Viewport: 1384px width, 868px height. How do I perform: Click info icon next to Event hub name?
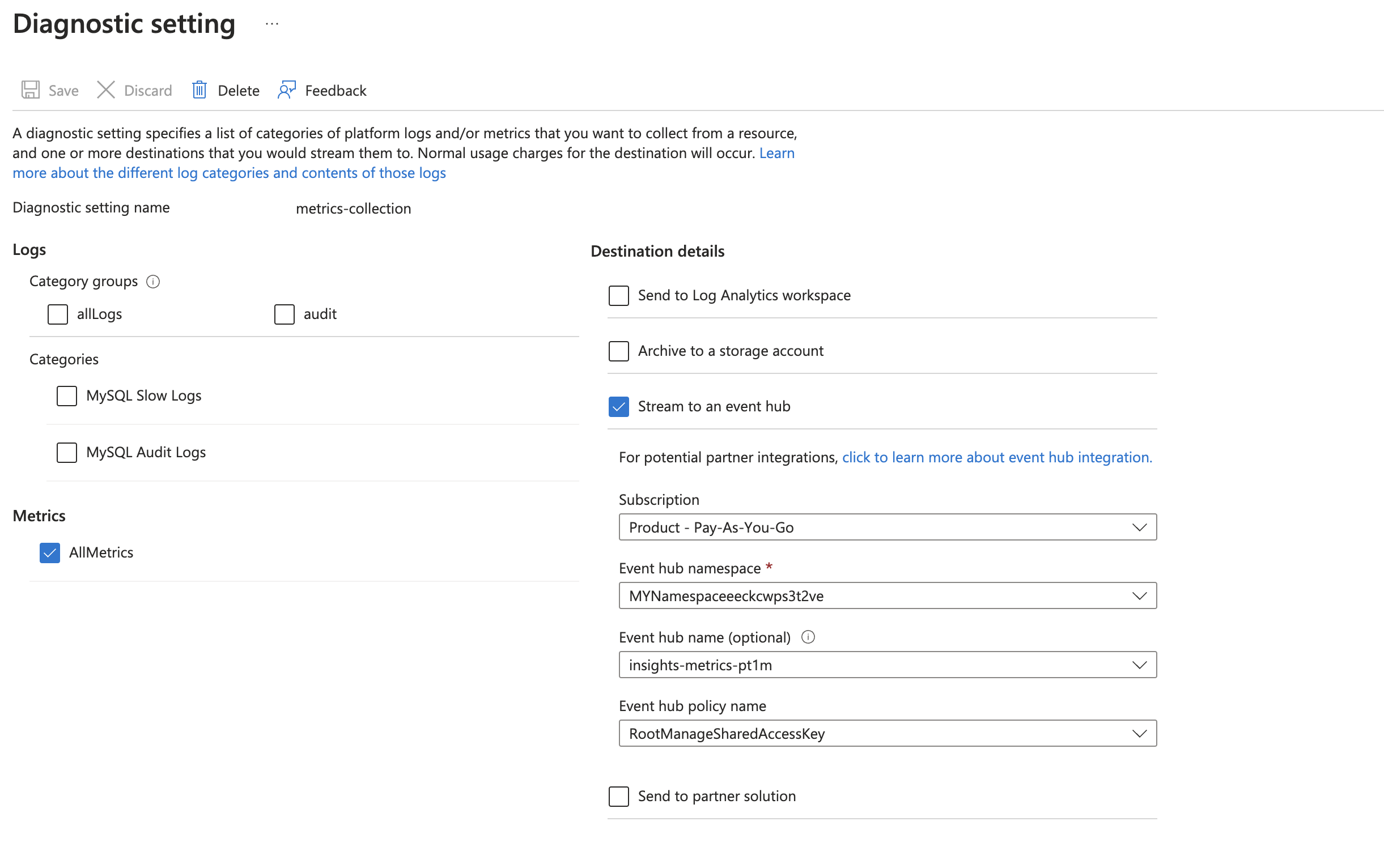tap(808, 637)
